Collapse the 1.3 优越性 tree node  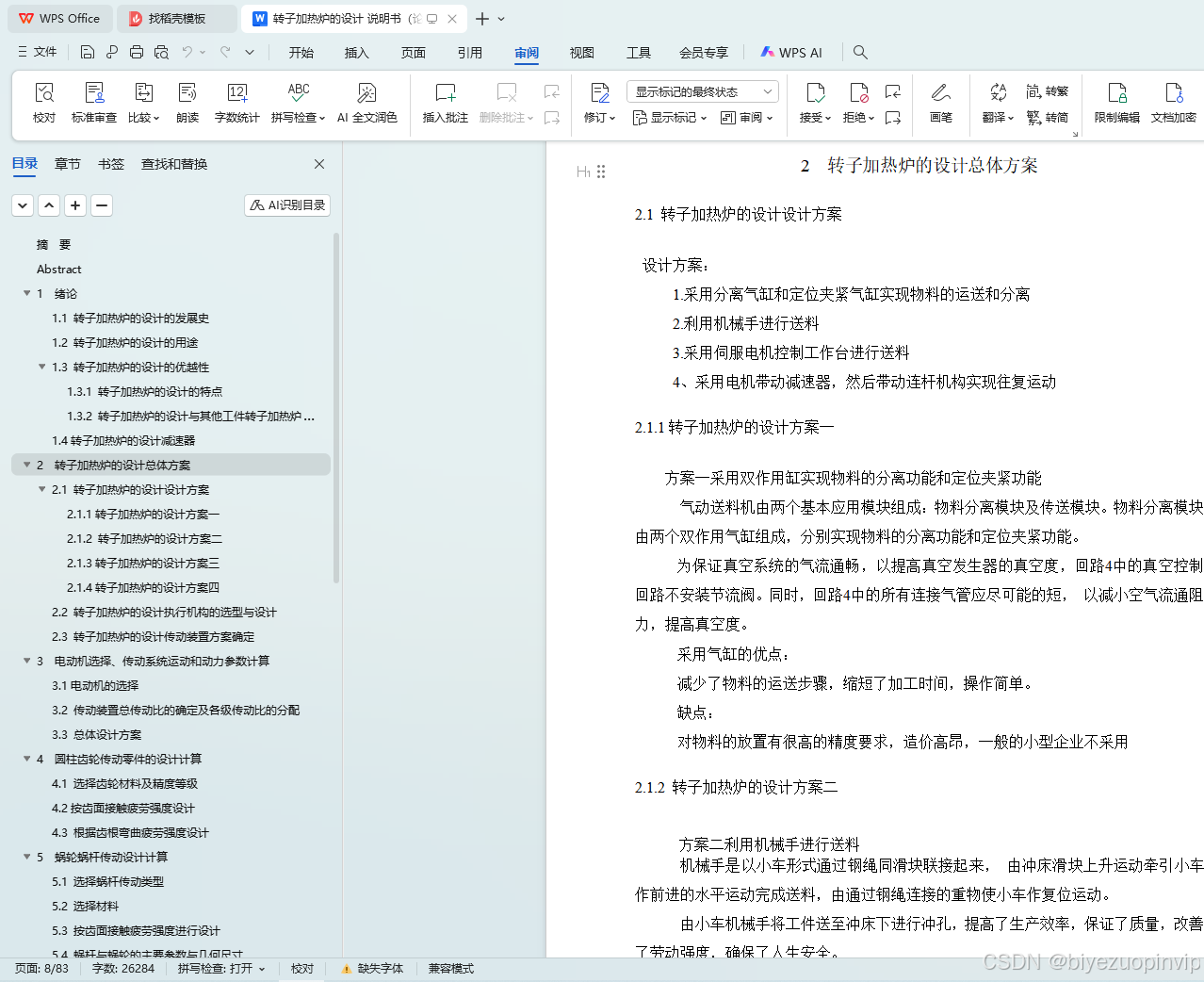point(42,367)
